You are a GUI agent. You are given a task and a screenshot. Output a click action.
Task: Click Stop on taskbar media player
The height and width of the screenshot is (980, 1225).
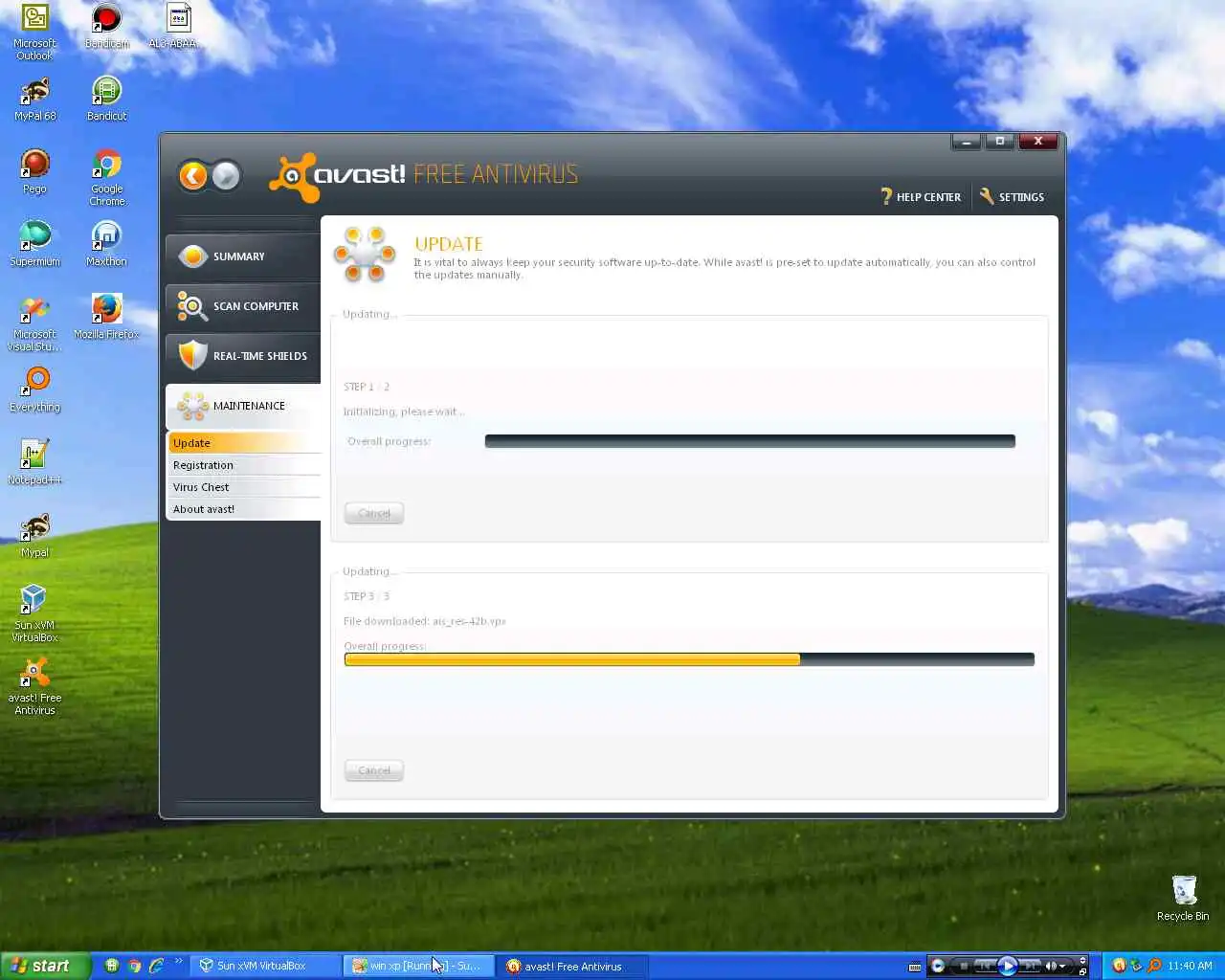pos(965,966)
